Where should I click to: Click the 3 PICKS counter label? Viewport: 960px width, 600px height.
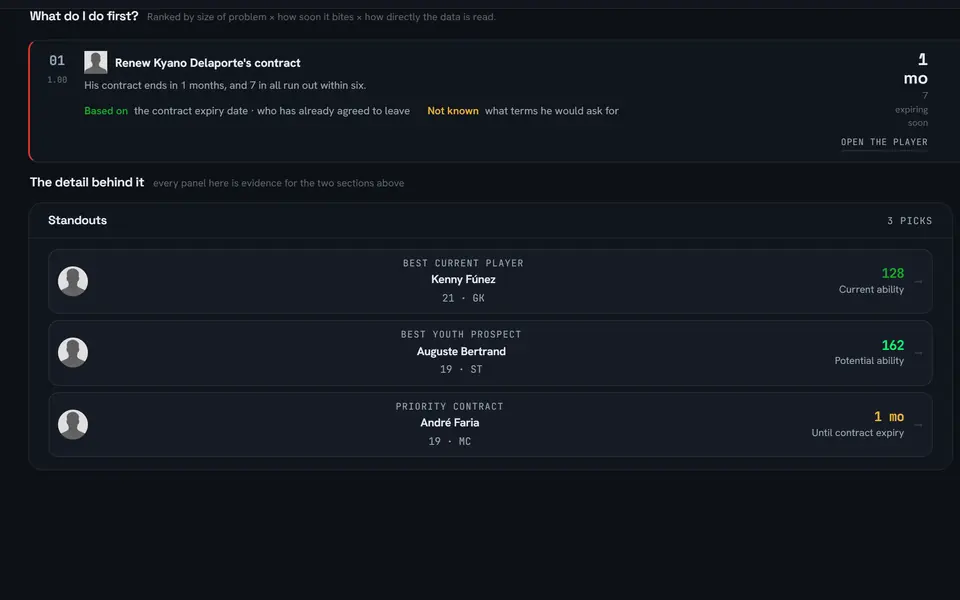tap(910, 221)
